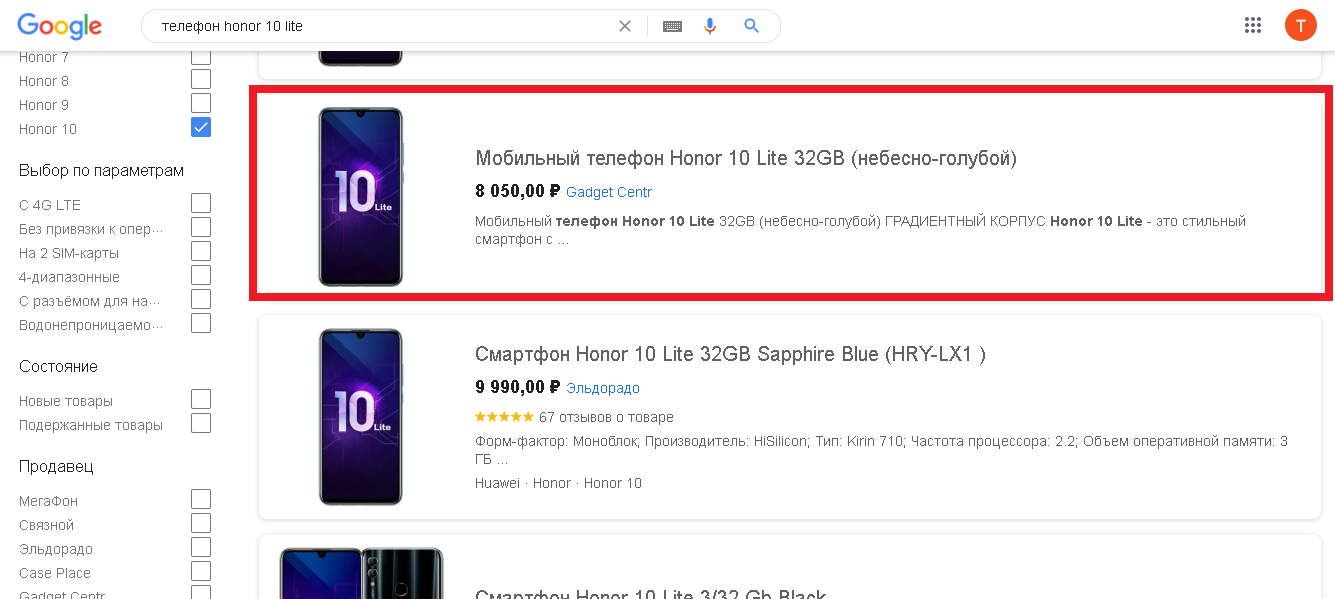Tick the Эльдорадо seller checkbox in sidebar
This screenshot has width=1335, height=599.
(x=201, y=548)
